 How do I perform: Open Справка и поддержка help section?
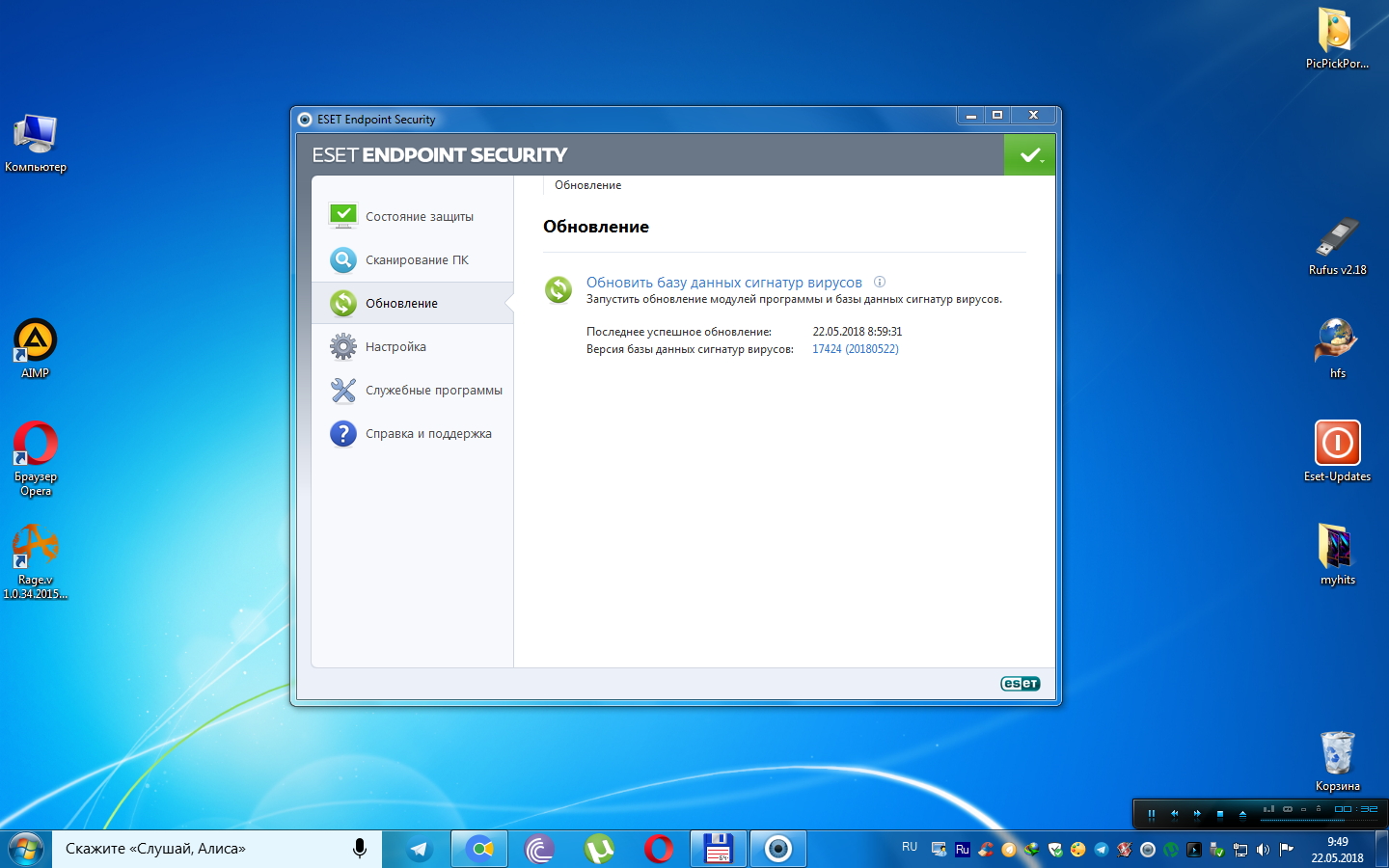(x=412, y=433)
